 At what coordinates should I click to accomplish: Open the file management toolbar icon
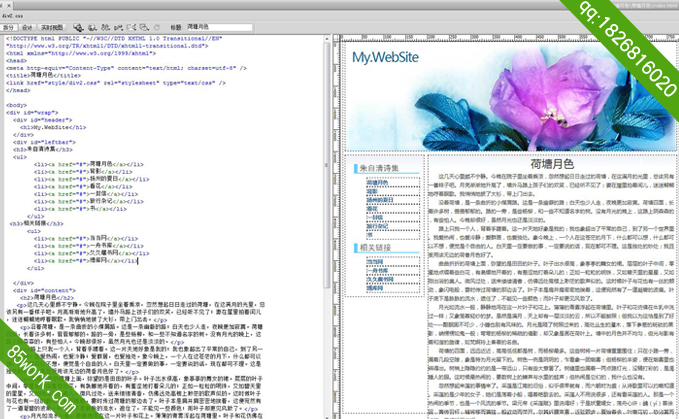click(105, 28)
